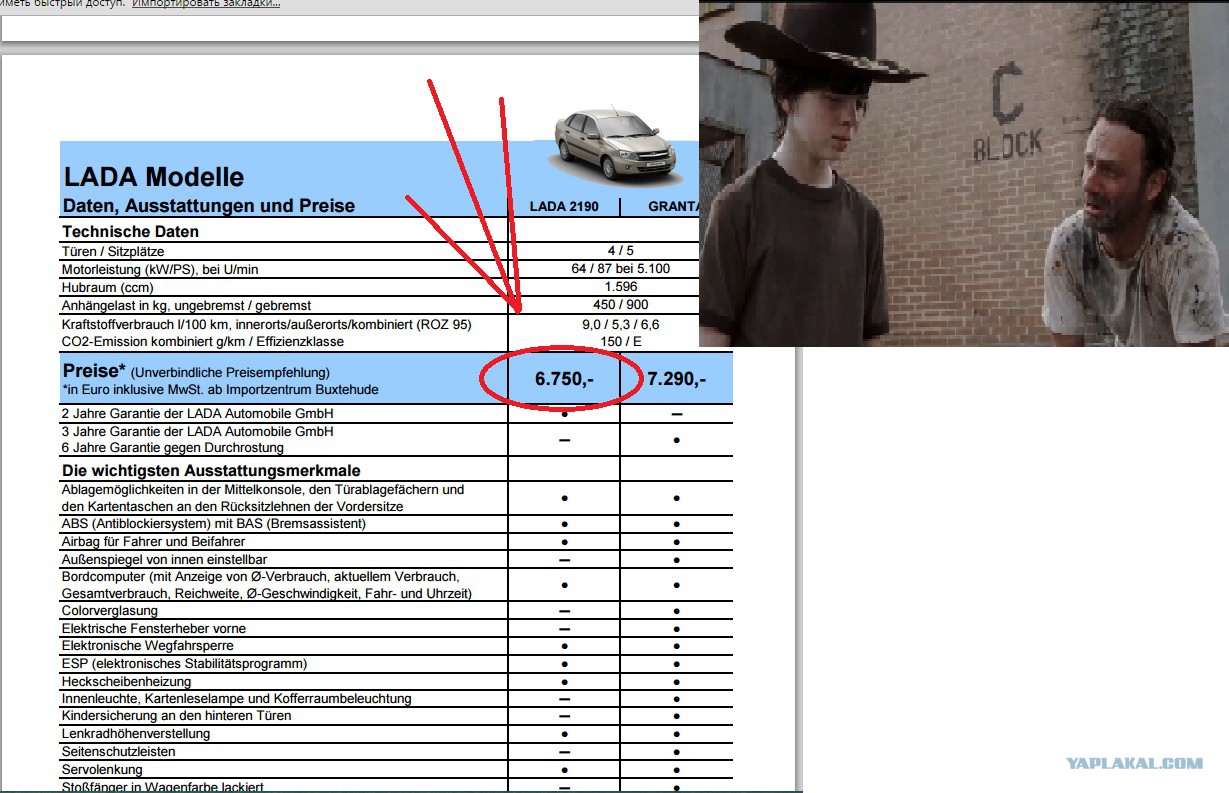Select consumption value '9,0 / 5,3 / 6,6'
Image resolution: width=1229 pixels, height=793 pixels.
coord(621,325)
